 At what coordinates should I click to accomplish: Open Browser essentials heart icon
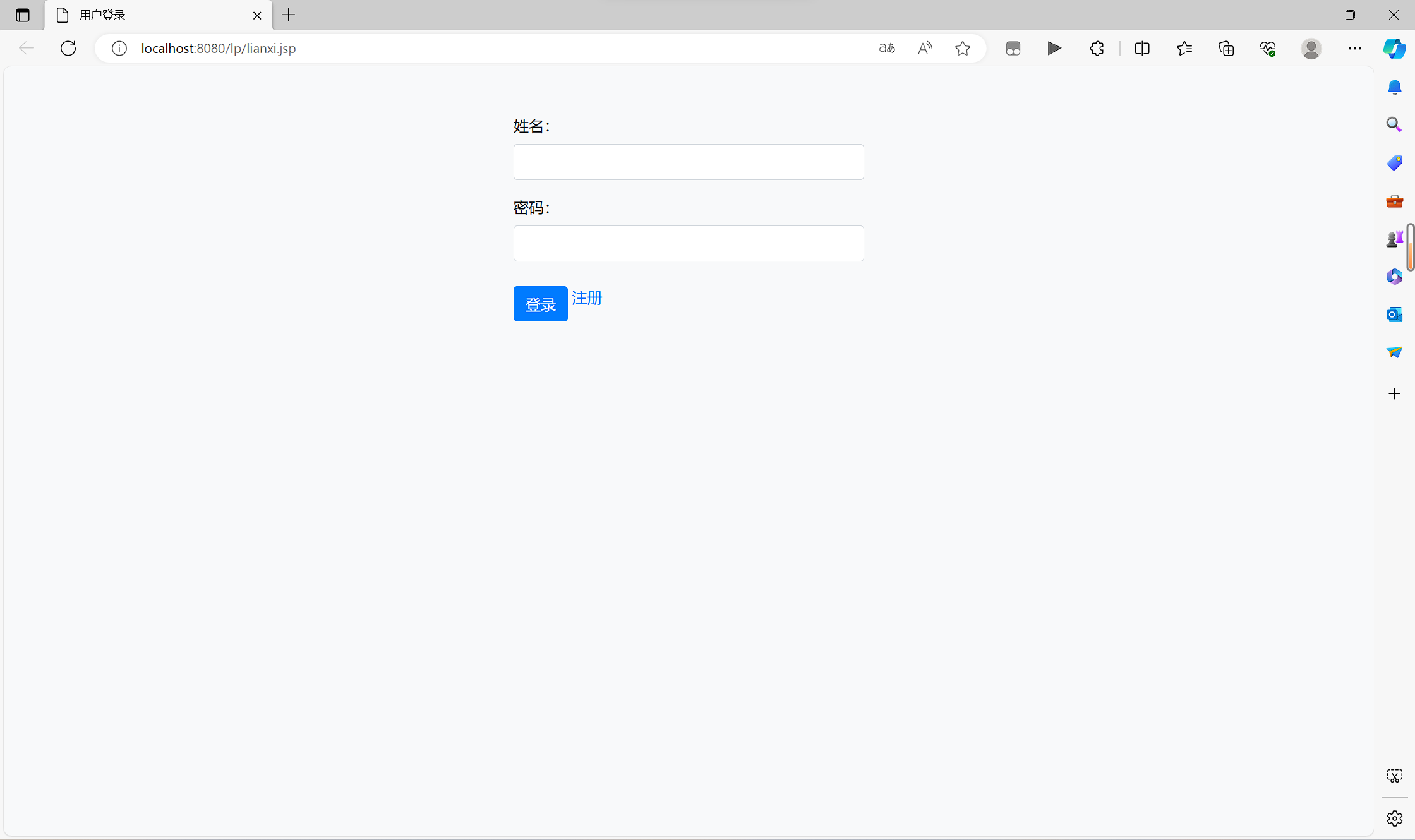pyautogui.click(x=1268, y=48)
